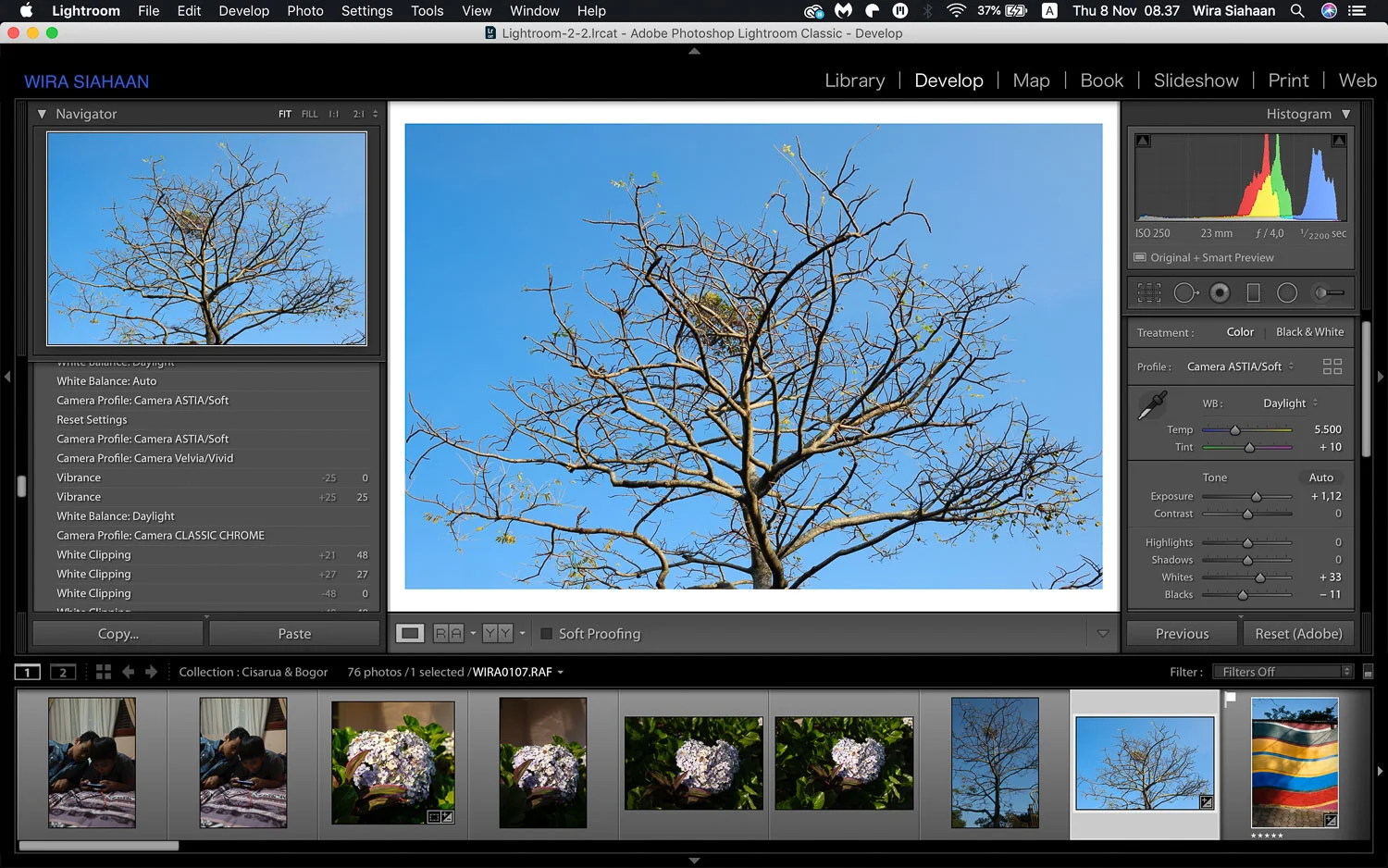
Task: Click the Temp slider handle
Action: (1234, 430)
